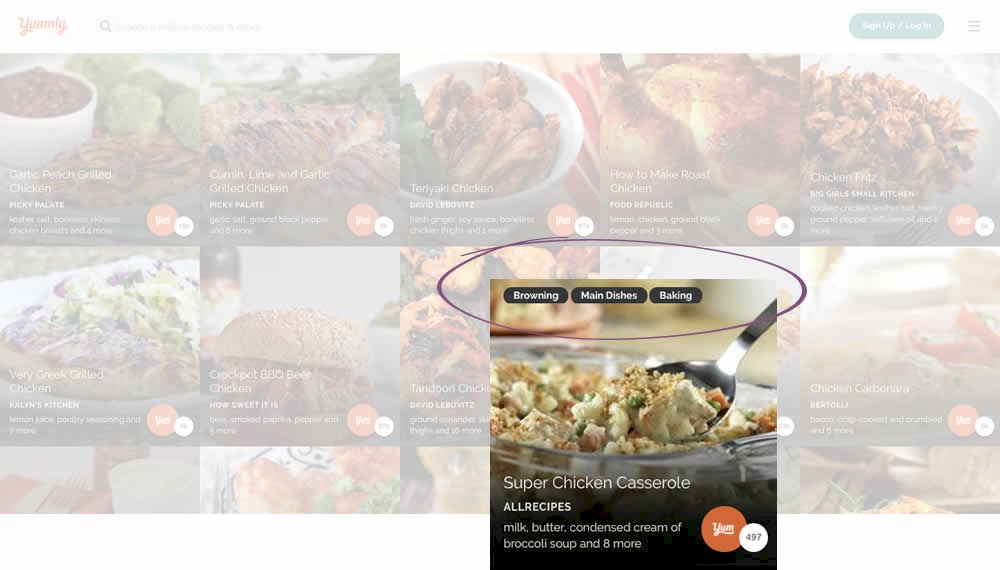Select the Main Dishes tag
This screenshot has height=570, width=1000.
[x=608, y=295]
